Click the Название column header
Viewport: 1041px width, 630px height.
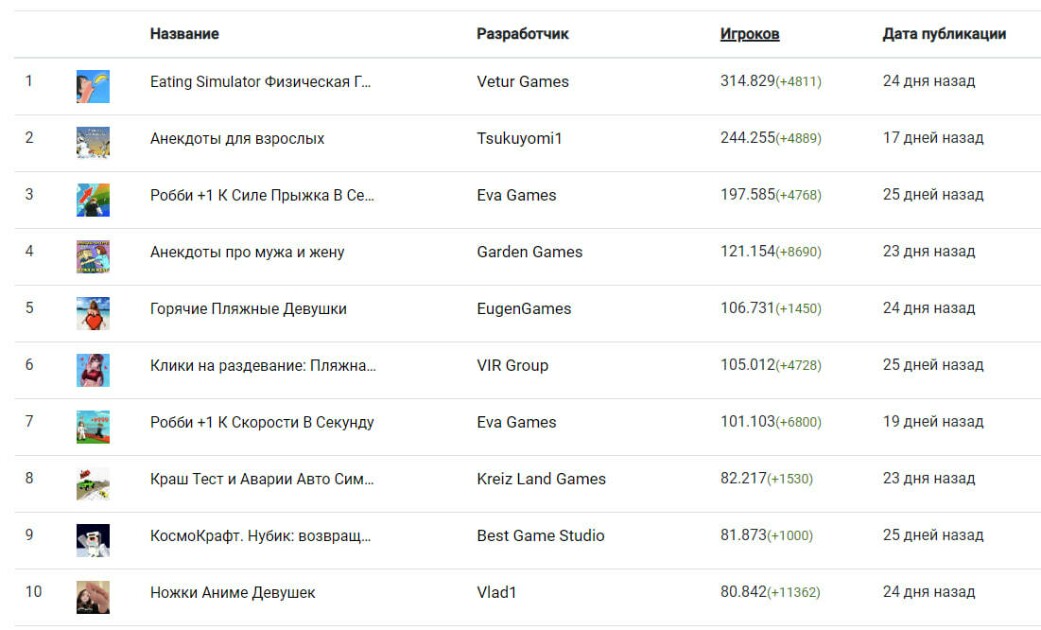click(185, 34)
